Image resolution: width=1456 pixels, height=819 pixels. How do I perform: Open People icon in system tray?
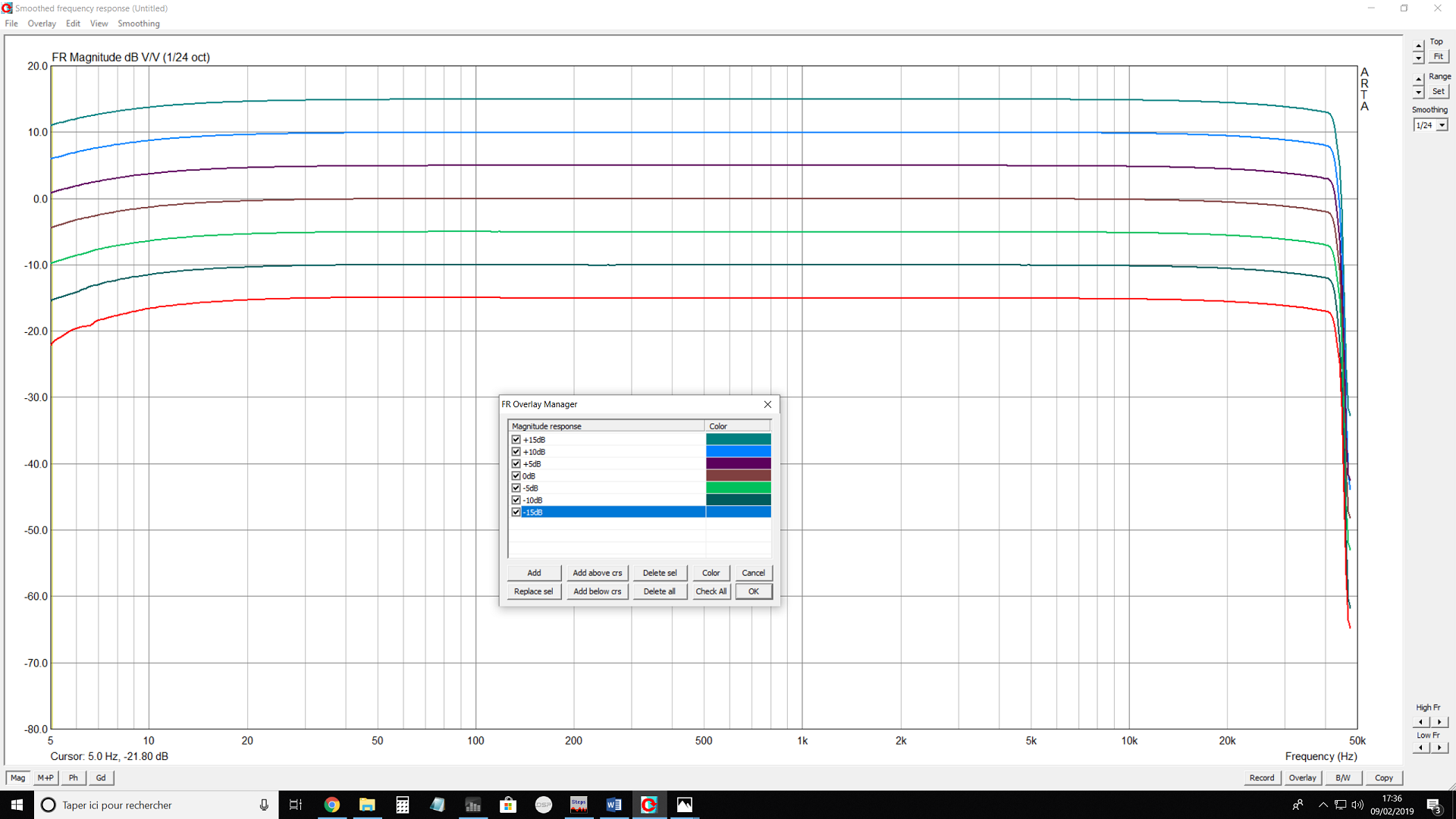coord(1298,805)
